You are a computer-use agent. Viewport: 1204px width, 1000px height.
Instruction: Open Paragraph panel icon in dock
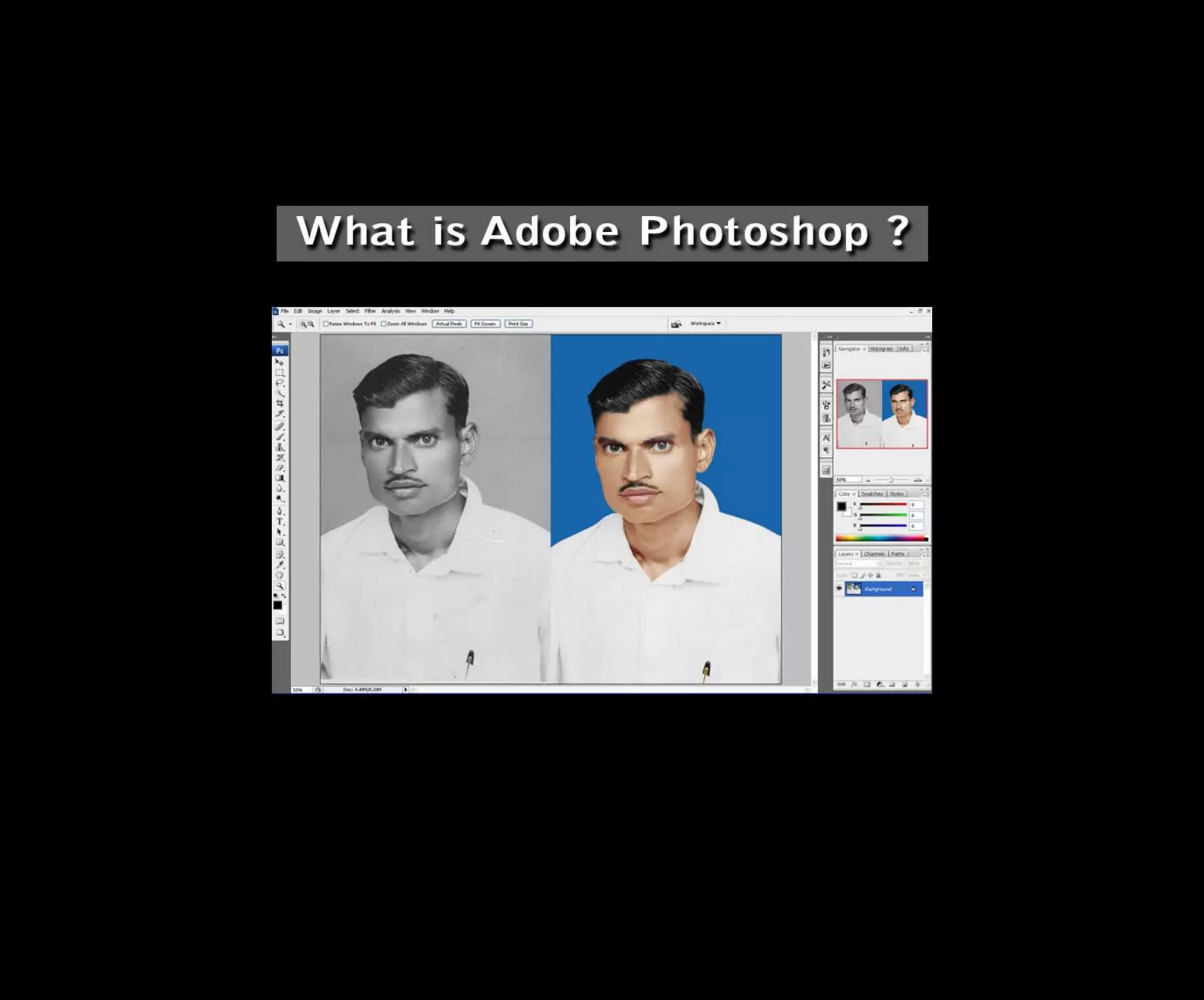pos(826,450)
